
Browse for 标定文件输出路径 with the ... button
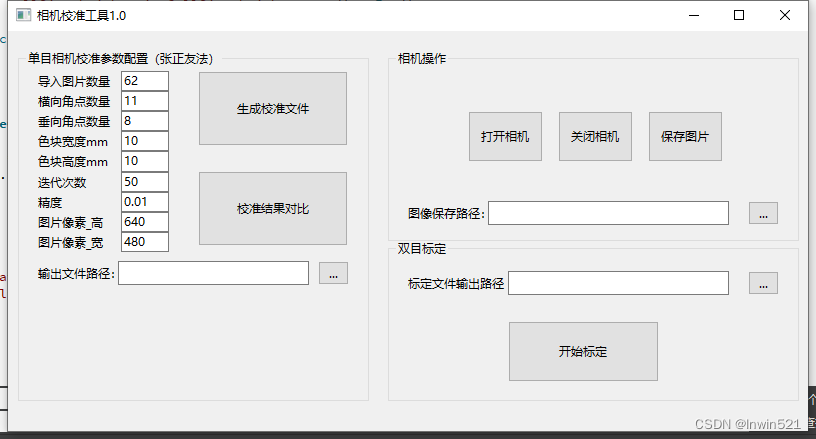point(763,283)
